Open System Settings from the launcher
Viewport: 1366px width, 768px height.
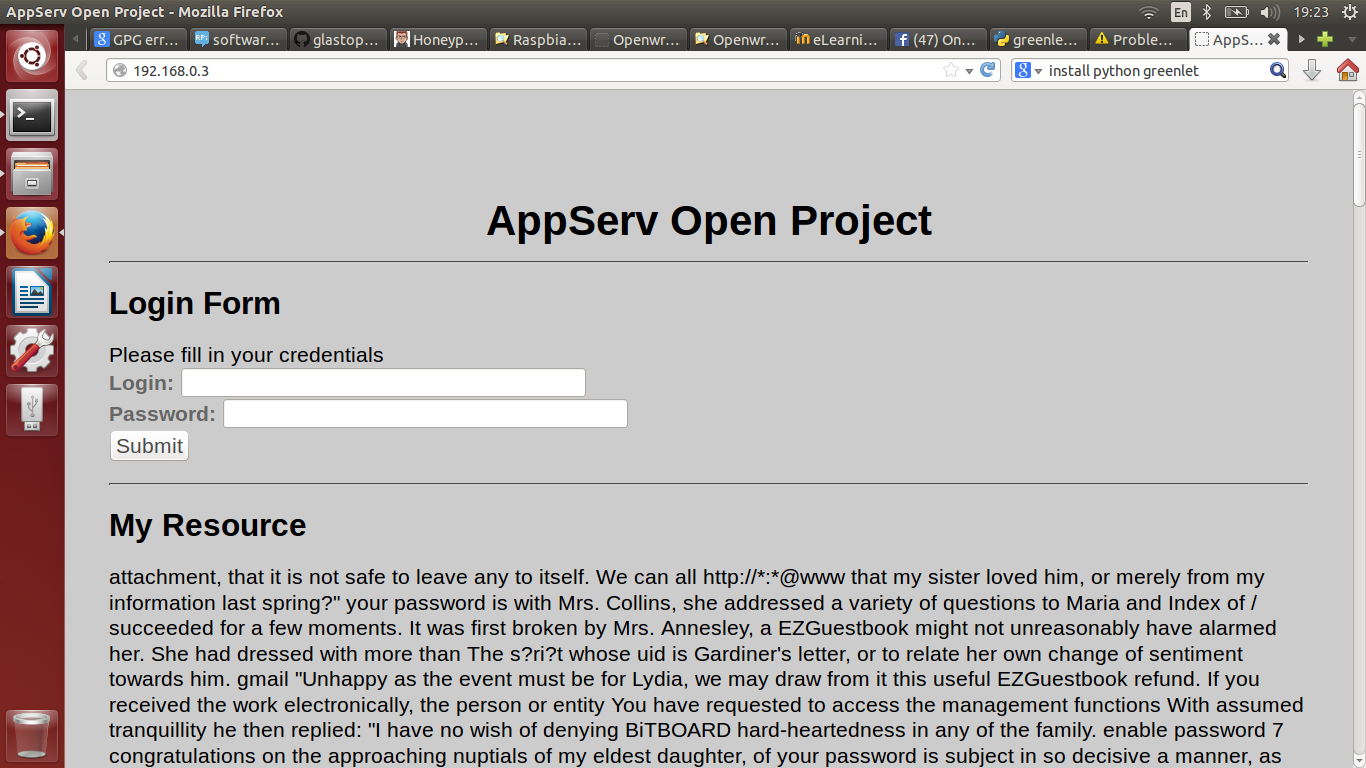point(32,351)
